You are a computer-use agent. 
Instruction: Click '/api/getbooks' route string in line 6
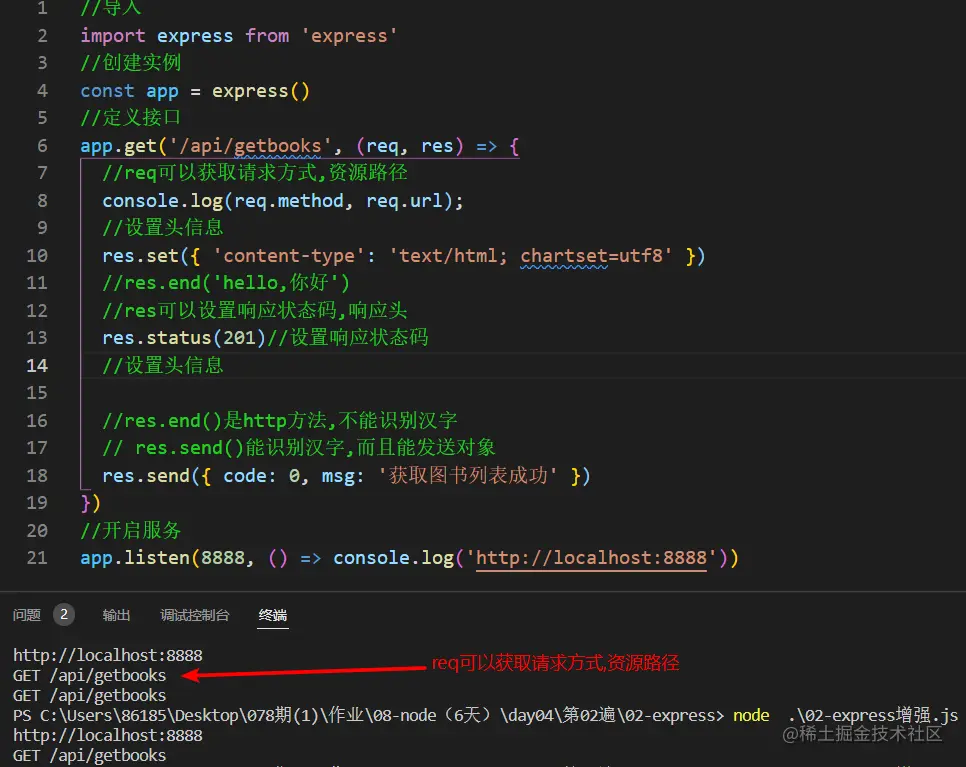[250, 146]
